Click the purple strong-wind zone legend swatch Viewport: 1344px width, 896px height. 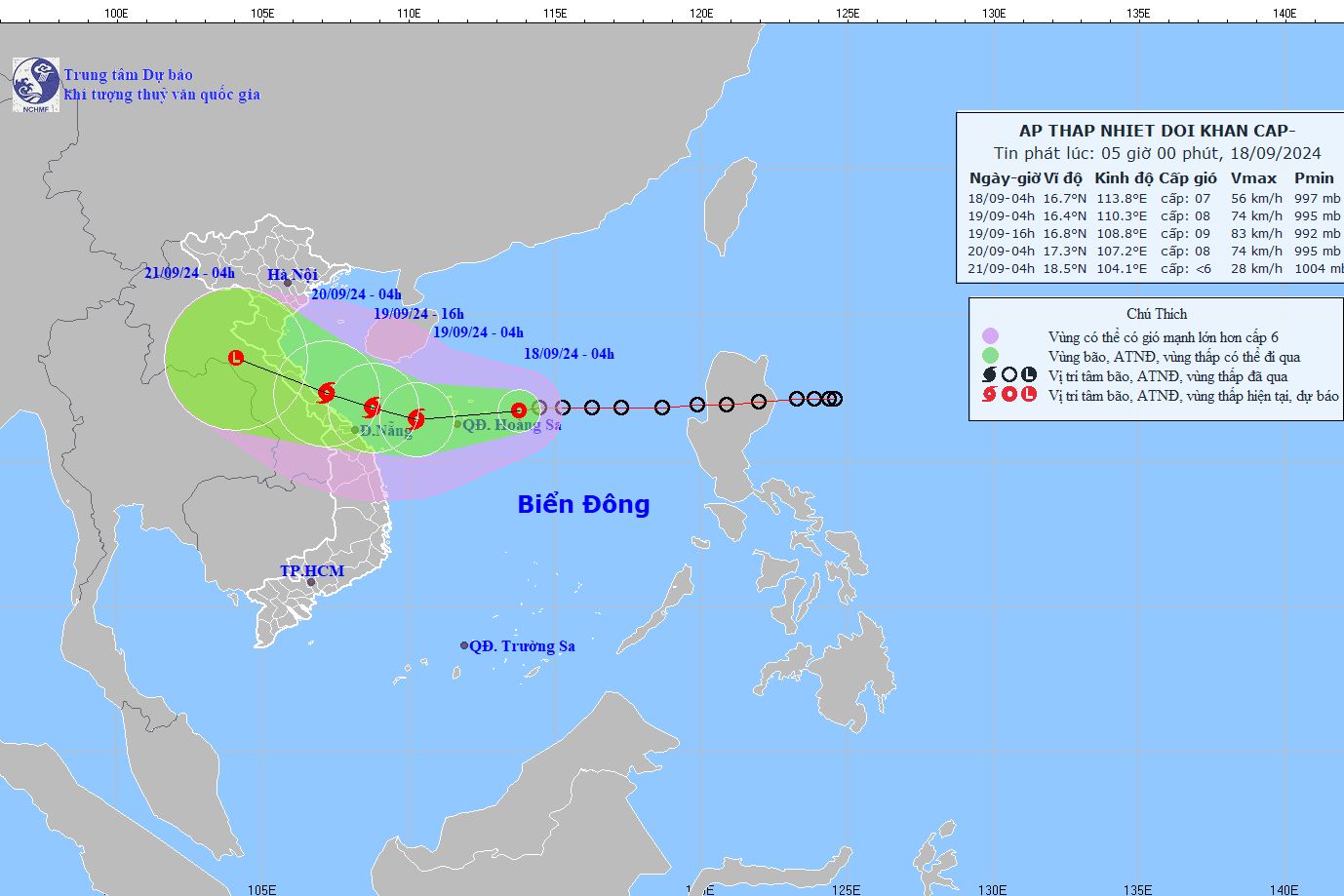click(991, 336)
